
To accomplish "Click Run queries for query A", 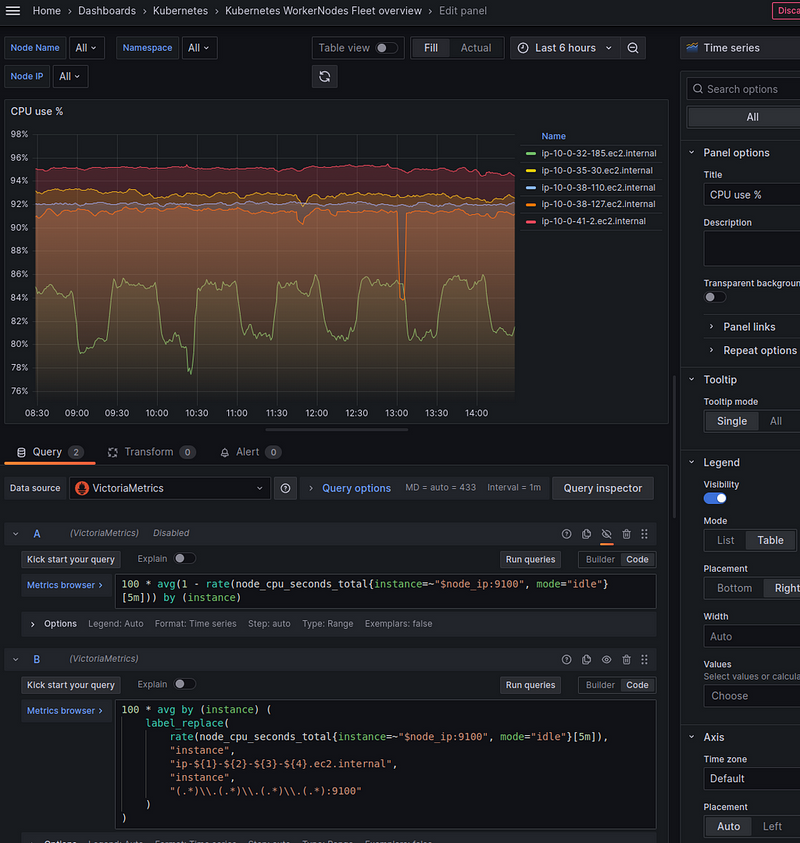I will (x=530, y=560).
